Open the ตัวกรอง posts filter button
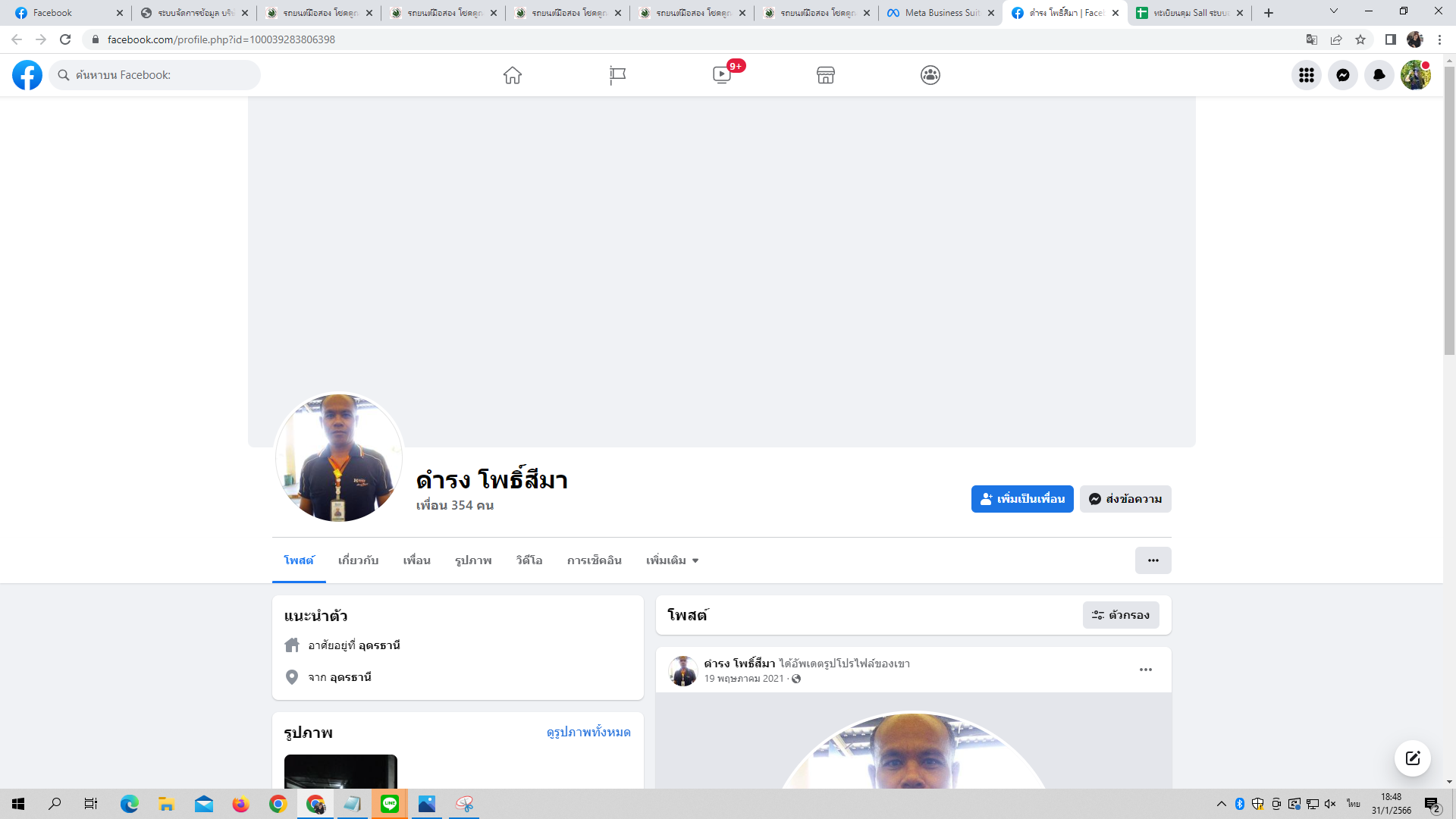1456x819 pixels. click(x=1121, y=615)
